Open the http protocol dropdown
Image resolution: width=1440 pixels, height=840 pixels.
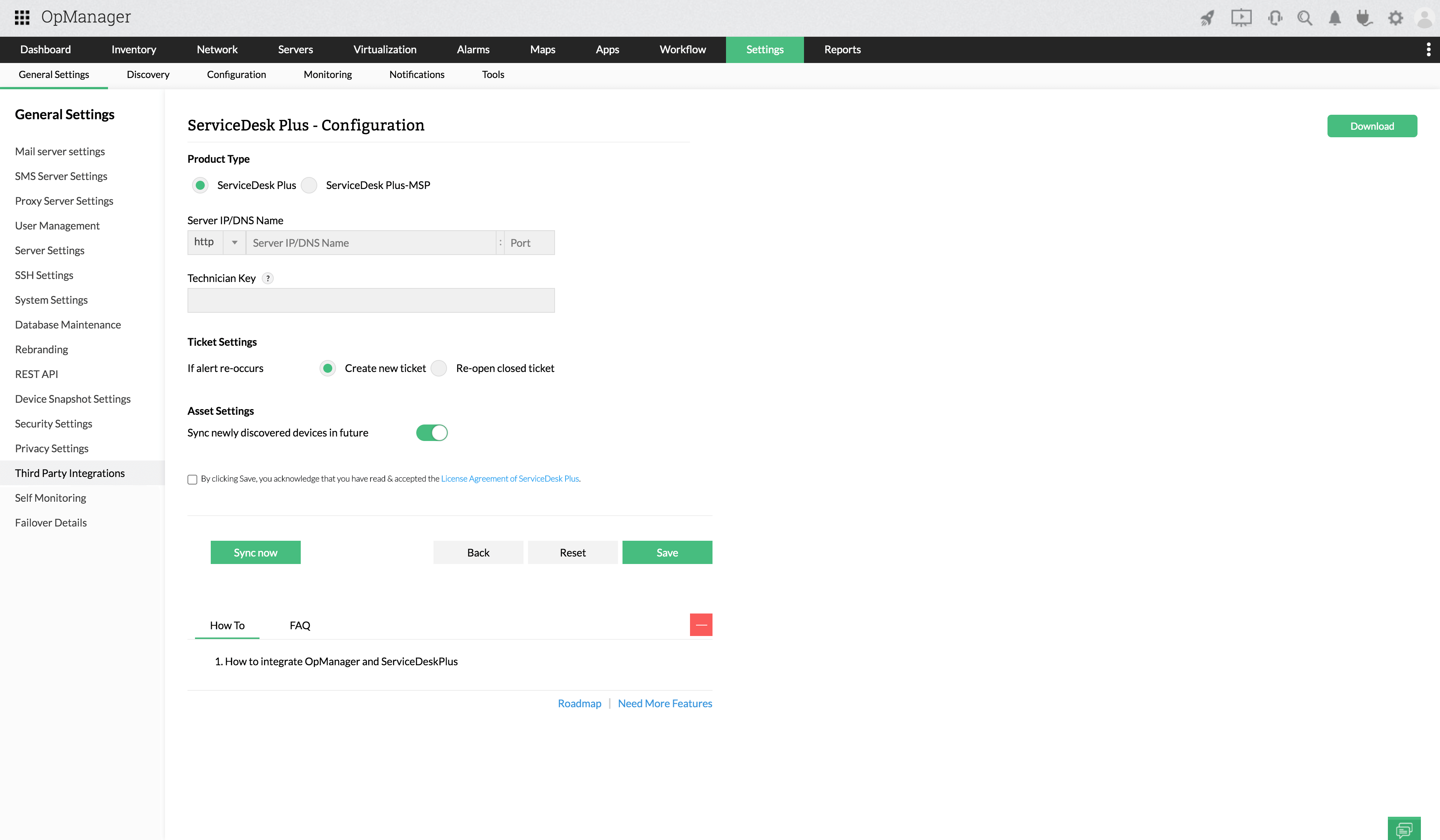[234, 242]
